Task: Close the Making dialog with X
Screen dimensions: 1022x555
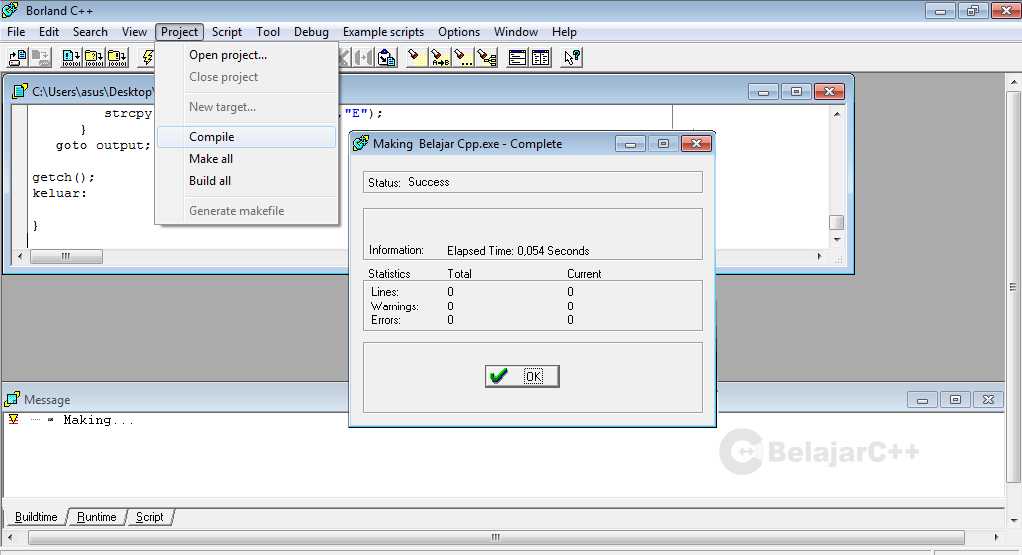Action: click(x=695, y=143)
